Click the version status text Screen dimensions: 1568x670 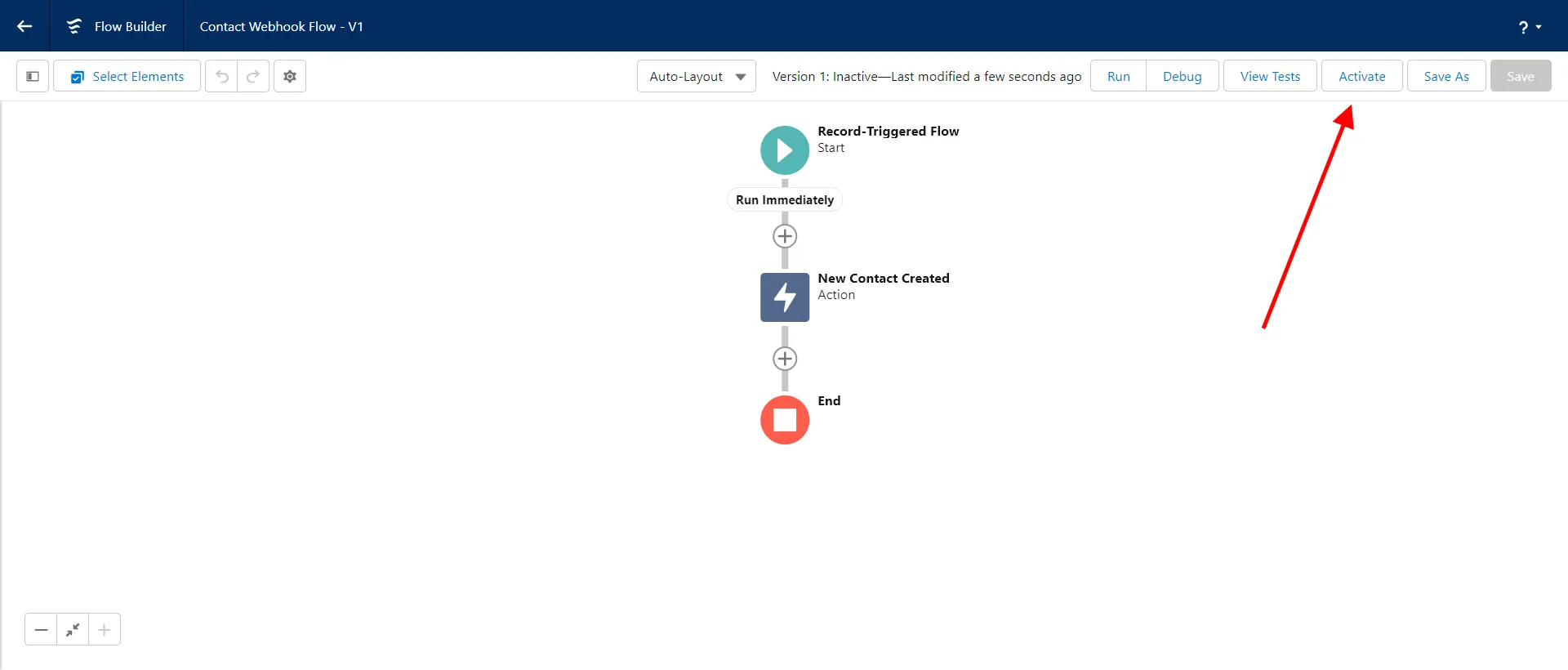[x=927, y=76]
